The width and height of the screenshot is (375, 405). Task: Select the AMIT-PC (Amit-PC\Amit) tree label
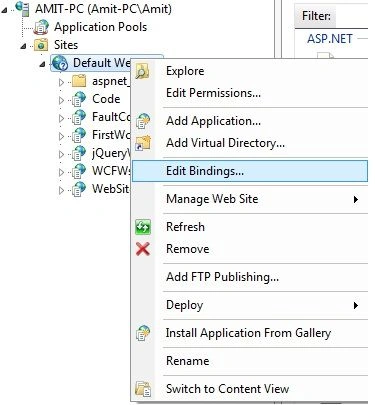tap(103, 9)
